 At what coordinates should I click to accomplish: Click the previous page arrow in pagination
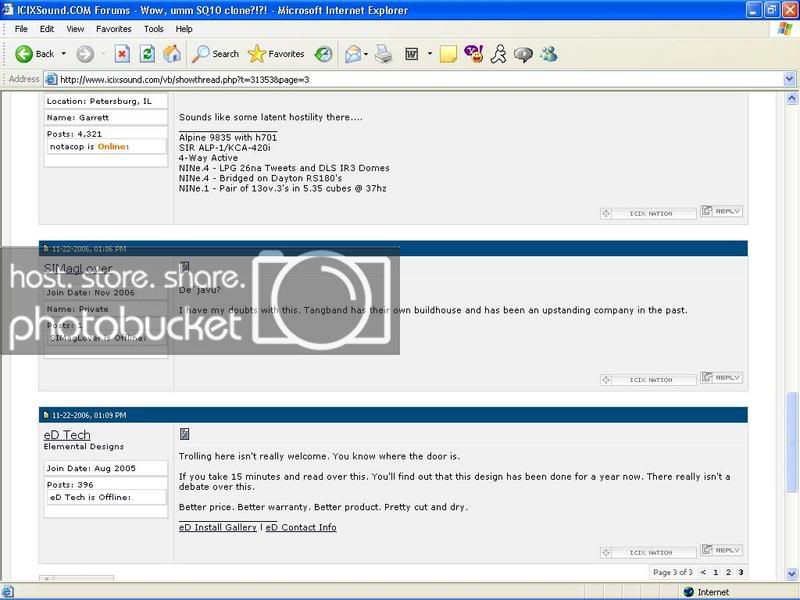(704, 572)
